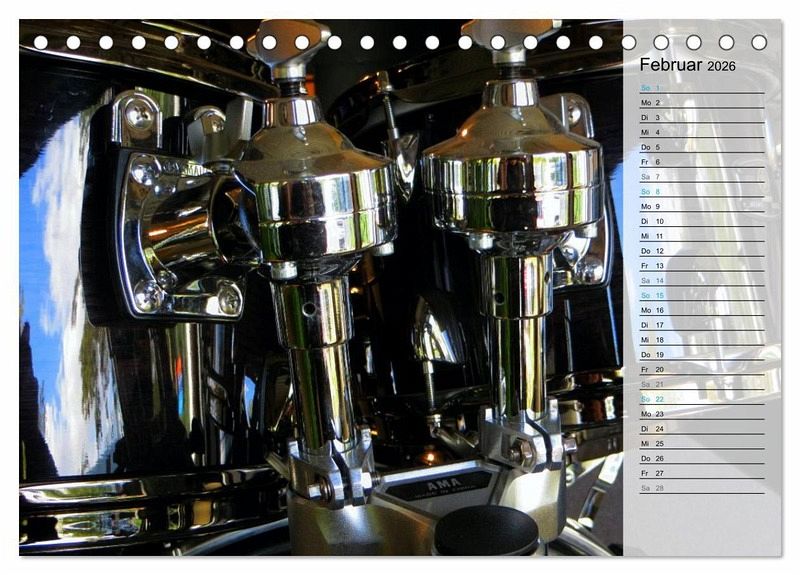Click the Fr 13 date row
The width and height of the screenshot is (800, 575).
click(651, 266)
